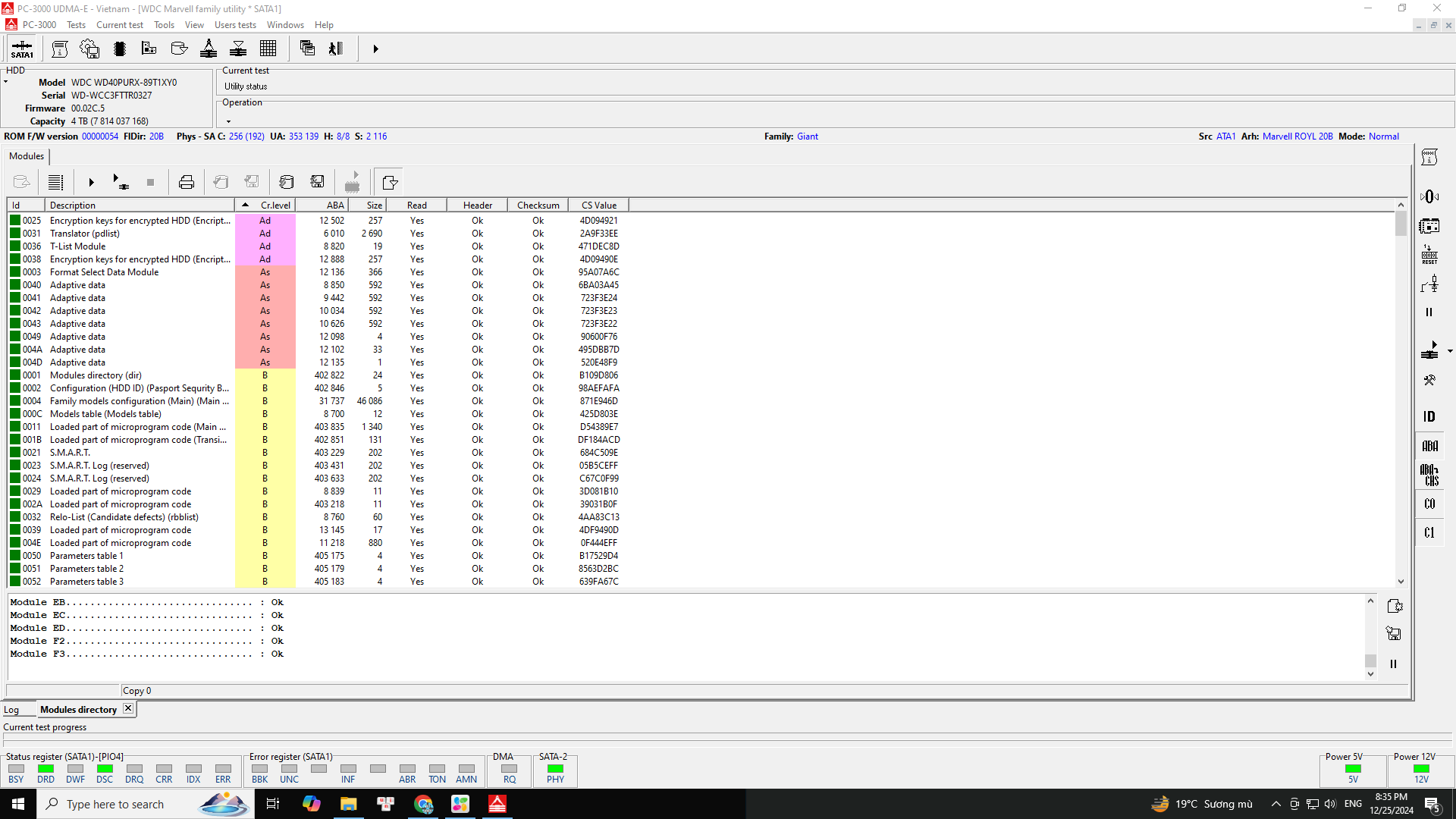Select the Modules tab
This screenshot has height=819, width=1456.
[27, 156]
